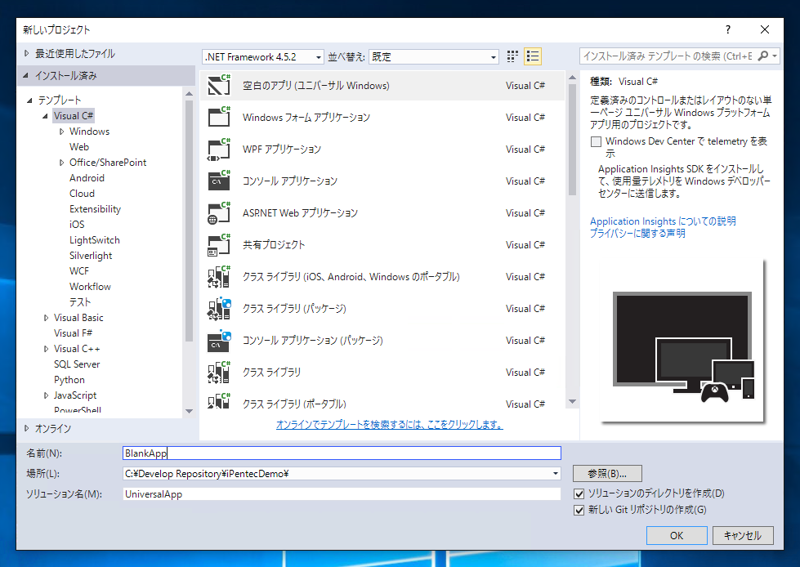The width and height of the screenshot is (800, 567).
Task: Select iOS template category
Action: pos(77,225)
